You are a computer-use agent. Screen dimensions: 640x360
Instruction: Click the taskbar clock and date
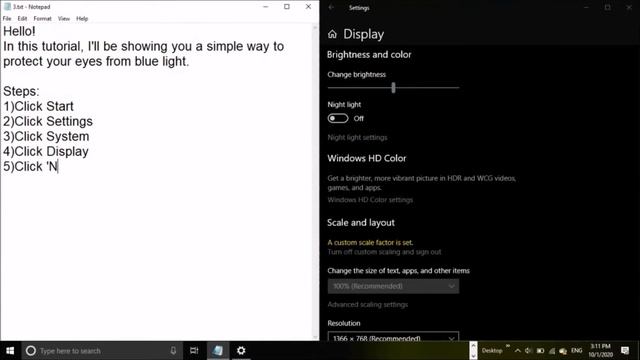[600, 351]
